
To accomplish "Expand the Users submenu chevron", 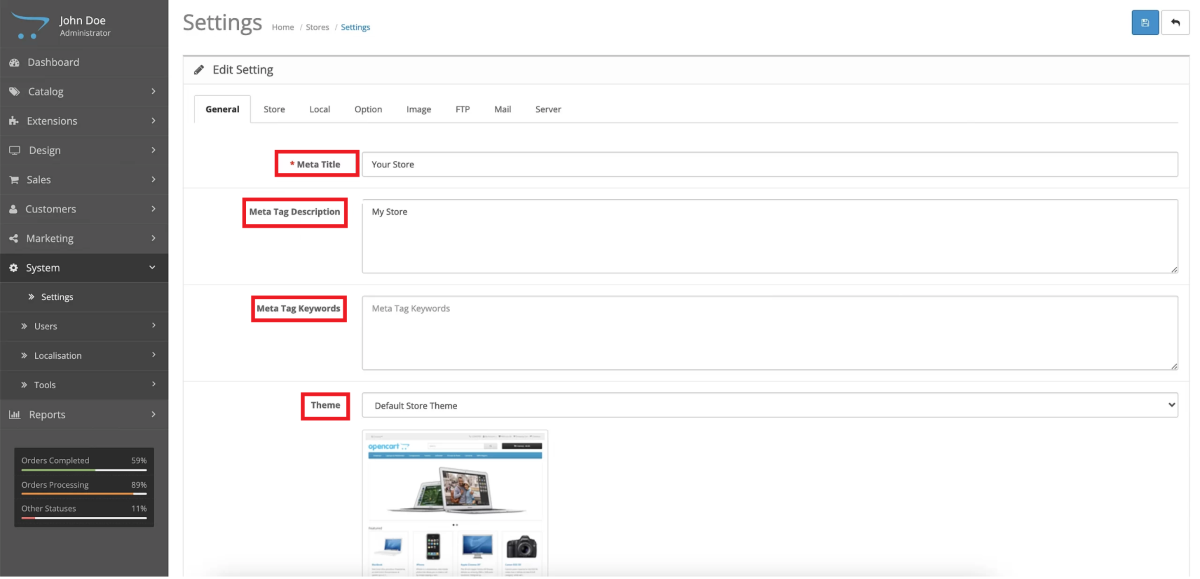I will pyautogui.click(x=153, y=326).
